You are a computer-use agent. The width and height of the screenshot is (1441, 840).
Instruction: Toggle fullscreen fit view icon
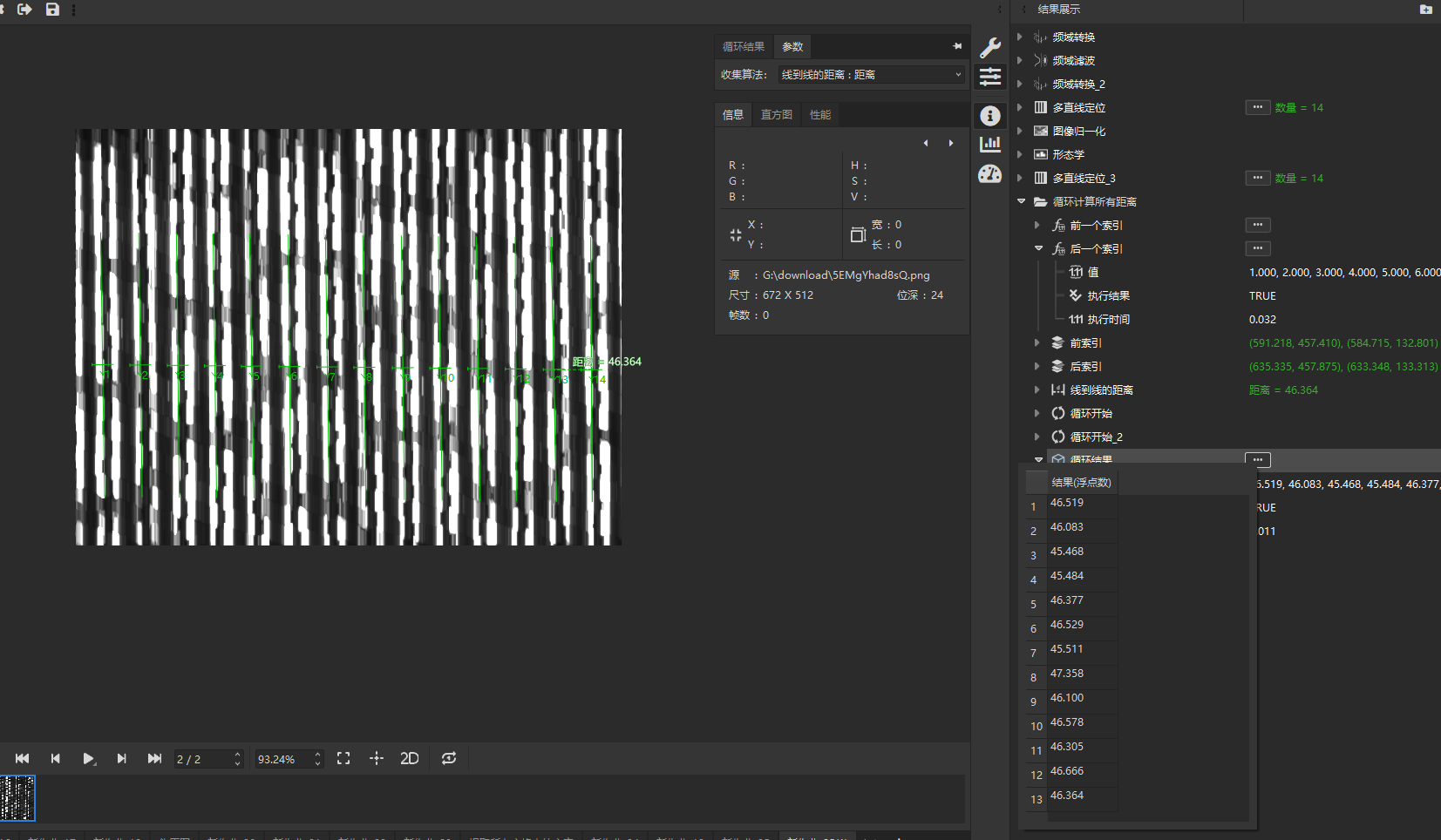343,759
